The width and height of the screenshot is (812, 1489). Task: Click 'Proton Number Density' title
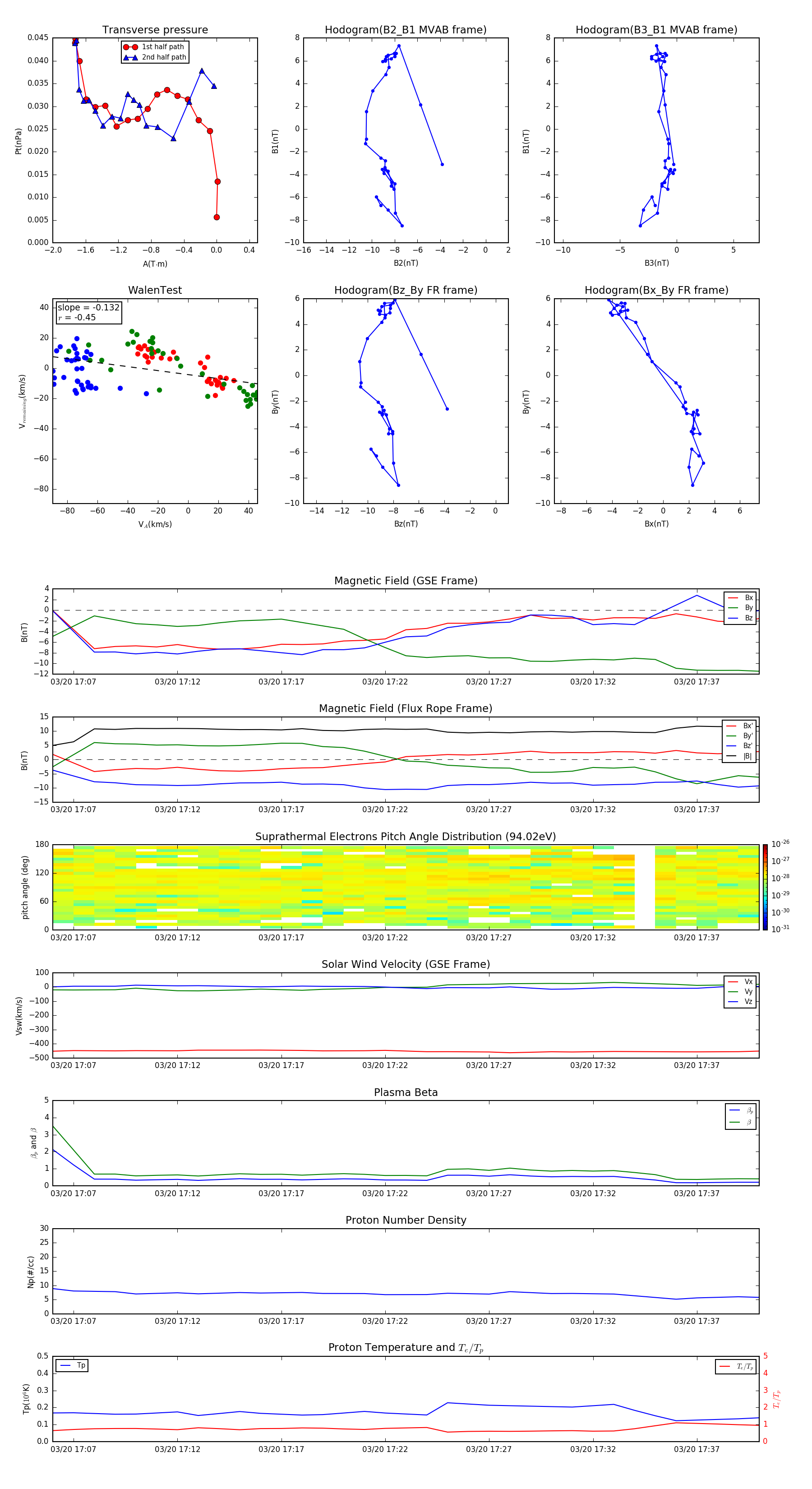(406, 1220)
